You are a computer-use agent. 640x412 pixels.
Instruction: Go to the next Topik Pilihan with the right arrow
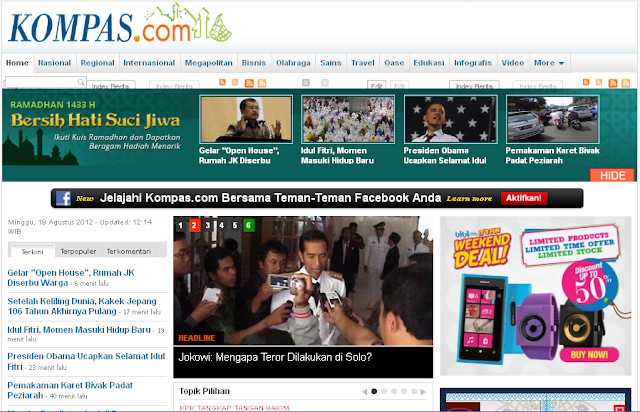click(423, 392)
